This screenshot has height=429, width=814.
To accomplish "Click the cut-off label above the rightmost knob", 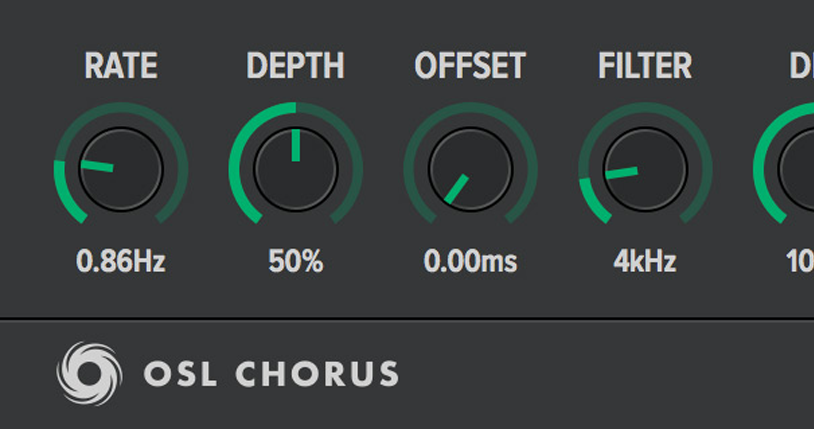I will (x=801, y=66).
